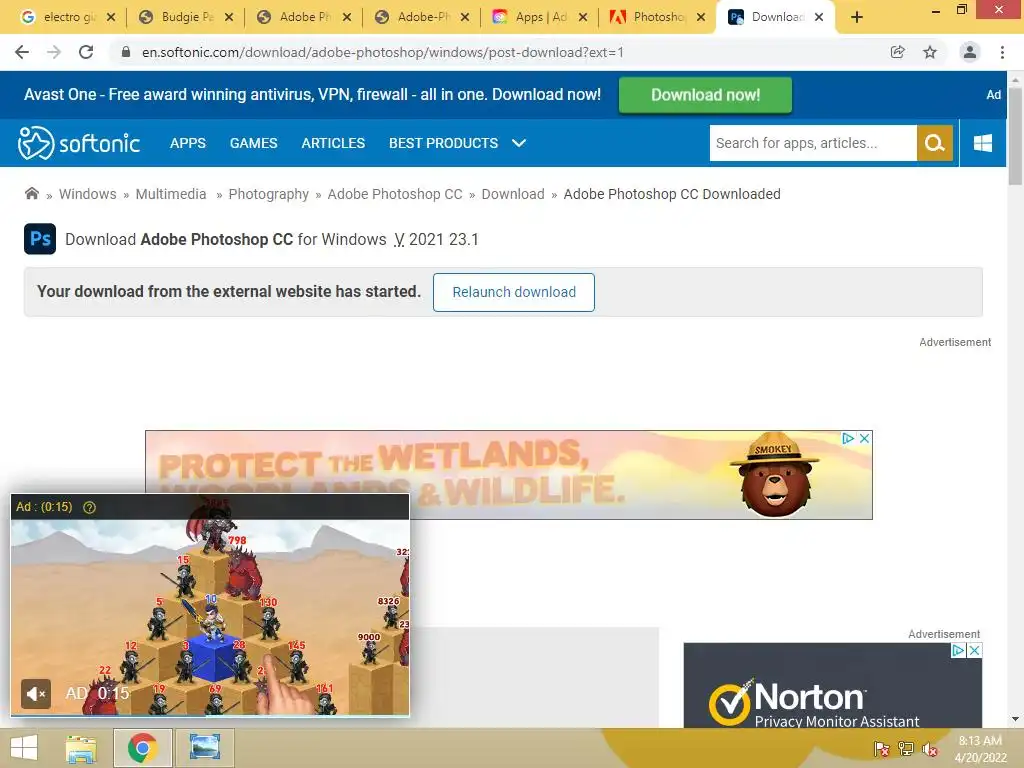This screenshot has height=768, width=1024.
Task: Follow the Download breadcrumb link
Action: [x=513, y=194]
